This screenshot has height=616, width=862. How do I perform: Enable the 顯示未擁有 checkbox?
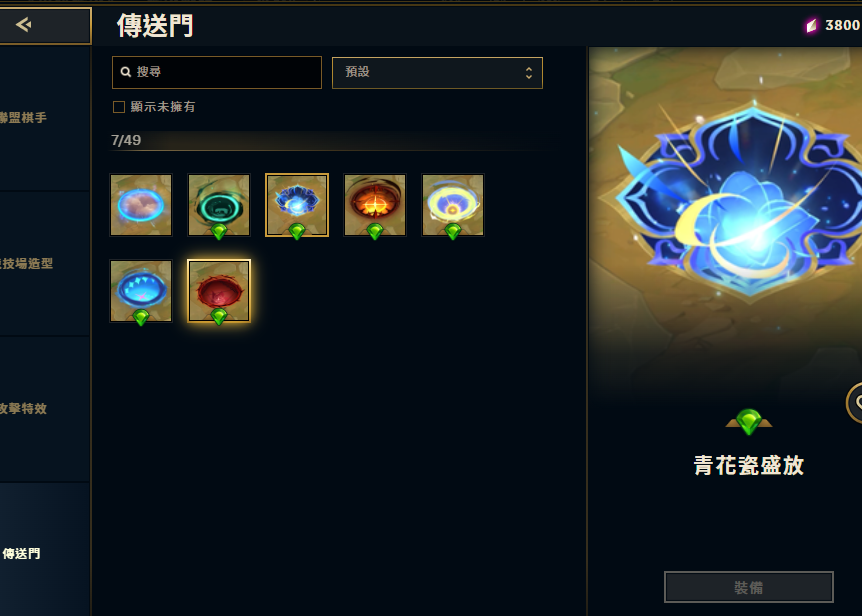tap(119, 107)
